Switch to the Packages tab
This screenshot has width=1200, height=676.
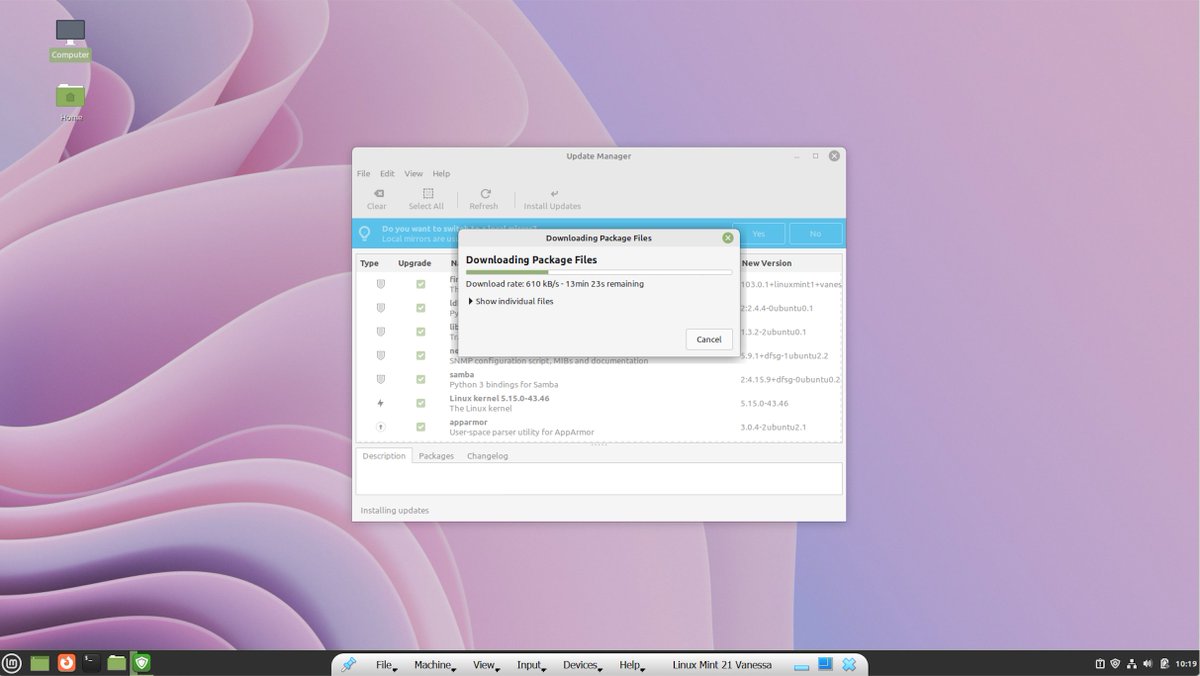click(x=436, y=455)
